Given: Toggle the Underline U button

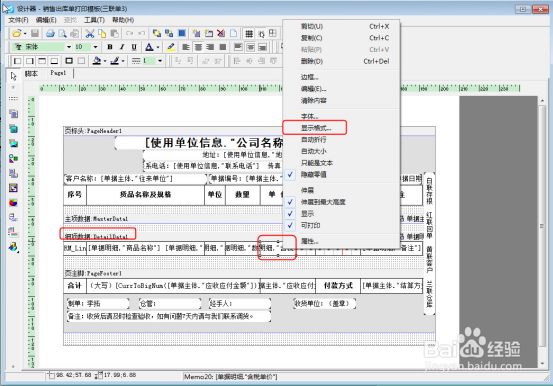Looking at the screenshot, I should point(134,47).
